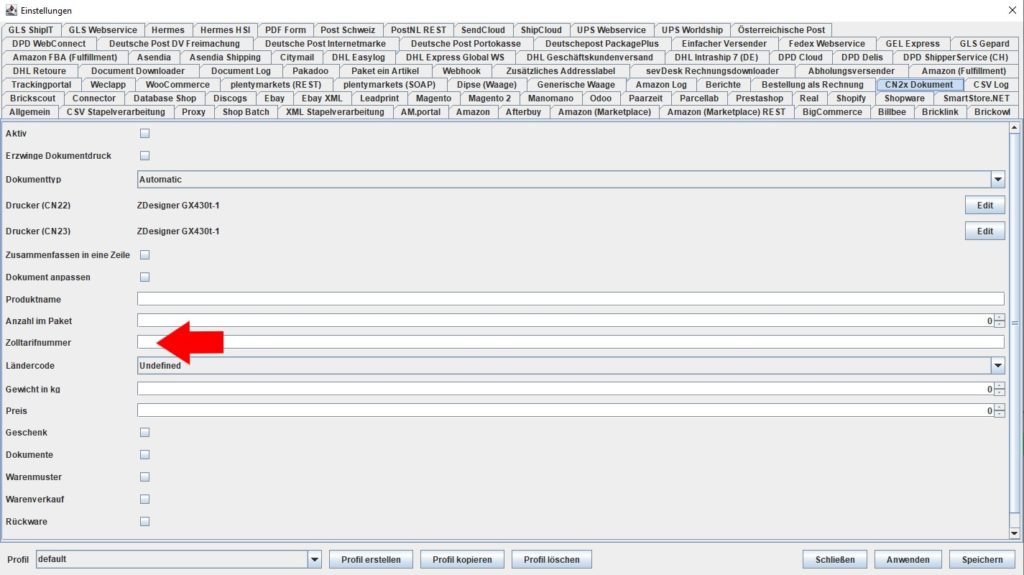Close the Einstellungen window

pyautogui.click(x=1012, y=10)
